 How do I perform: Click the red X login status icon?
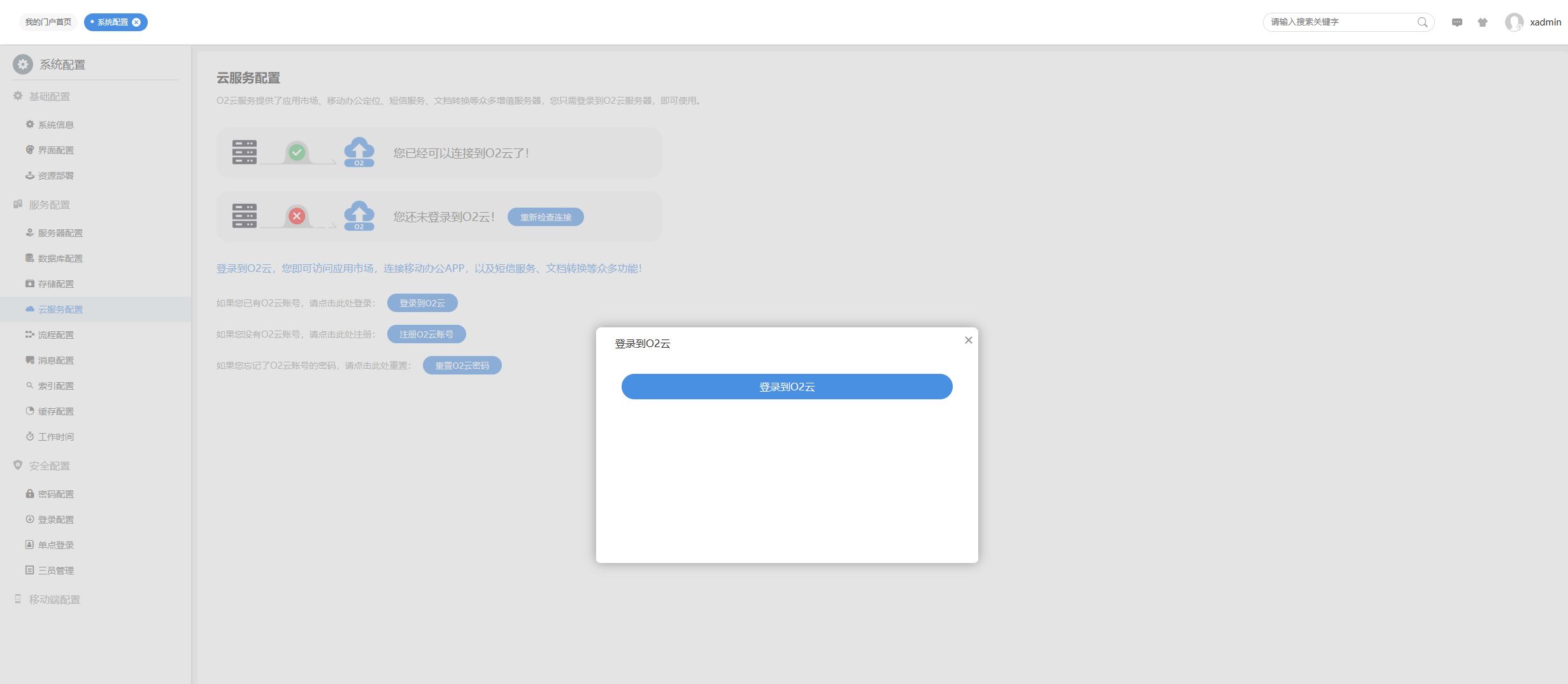coord(297,216)
